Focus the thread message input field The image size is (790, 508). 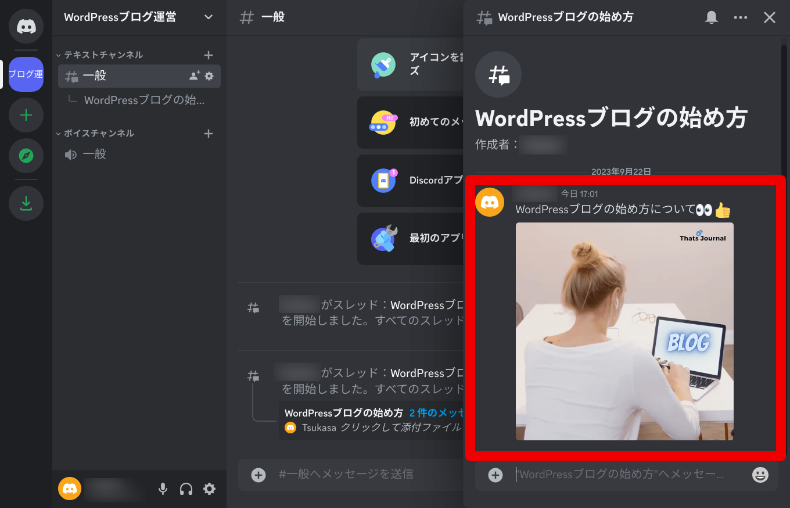click(629, 475)
